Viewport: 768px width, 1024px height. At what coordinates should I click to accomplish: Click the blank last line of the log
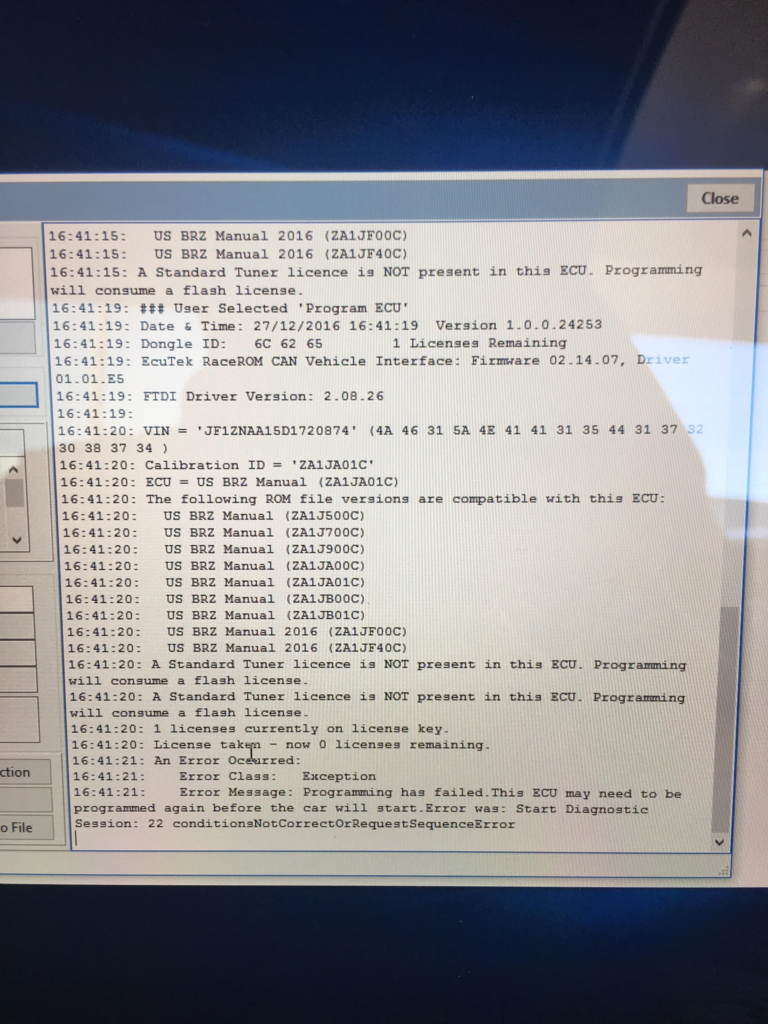pos(300,840)
